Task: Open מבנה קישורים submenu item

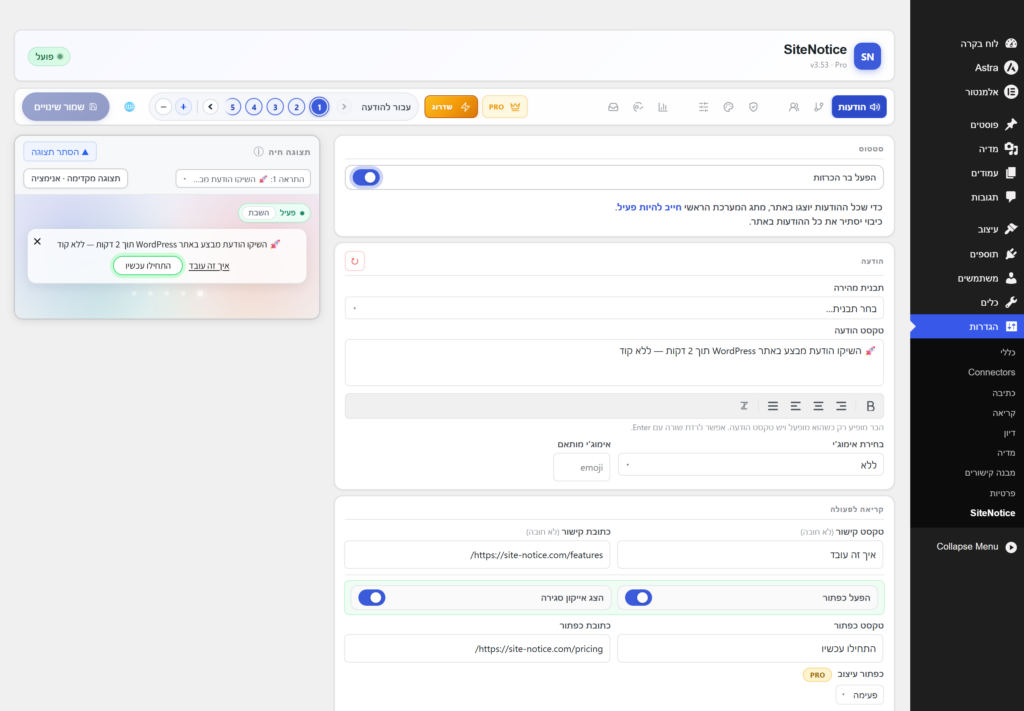Action: tap(990, 473)
